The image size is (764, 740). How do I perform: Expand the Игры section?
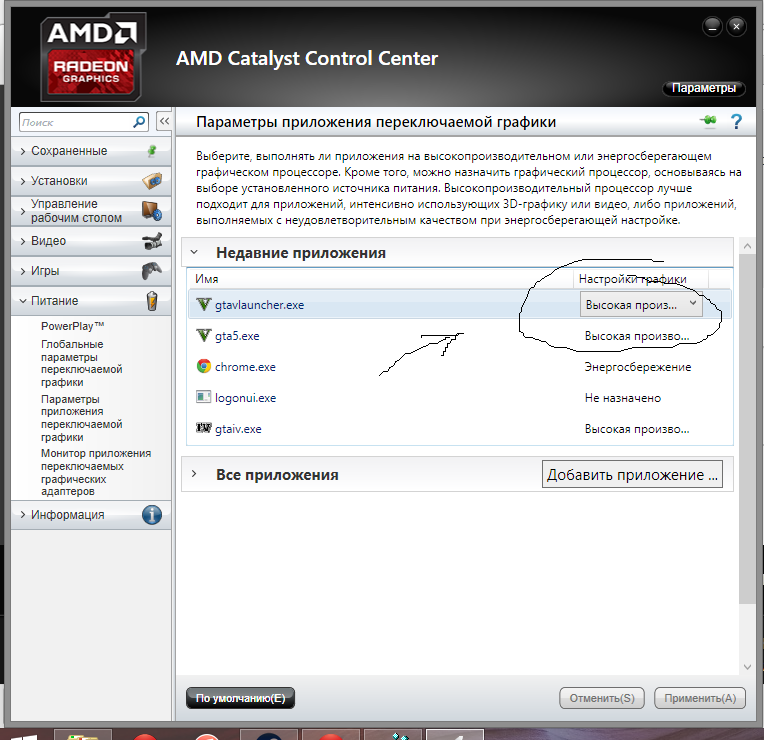[x=23, y=271]
